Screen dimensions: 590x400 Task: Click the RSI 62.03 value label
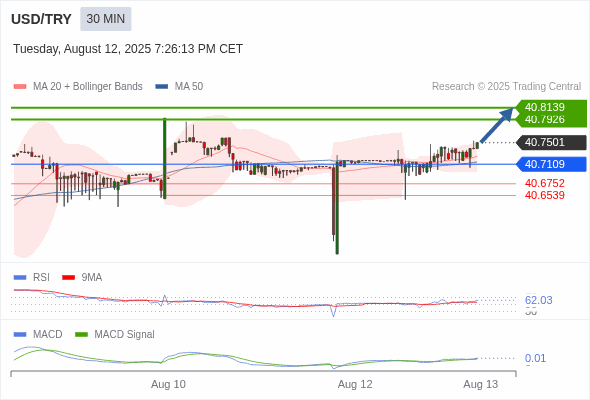coord(538,300)
